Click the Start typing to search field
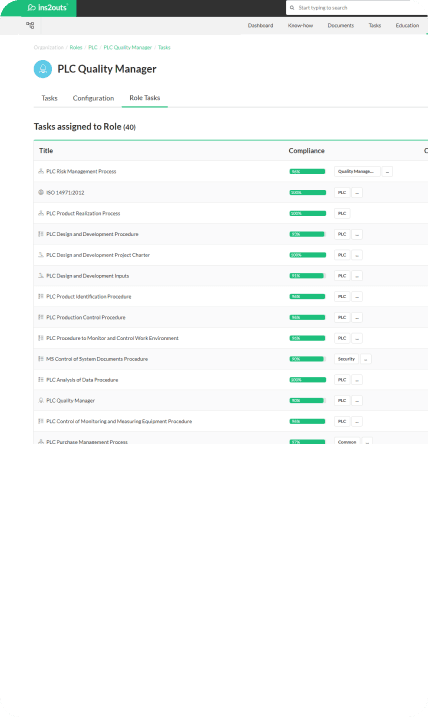This screenshot has height=717, width=428. (357, 8)
